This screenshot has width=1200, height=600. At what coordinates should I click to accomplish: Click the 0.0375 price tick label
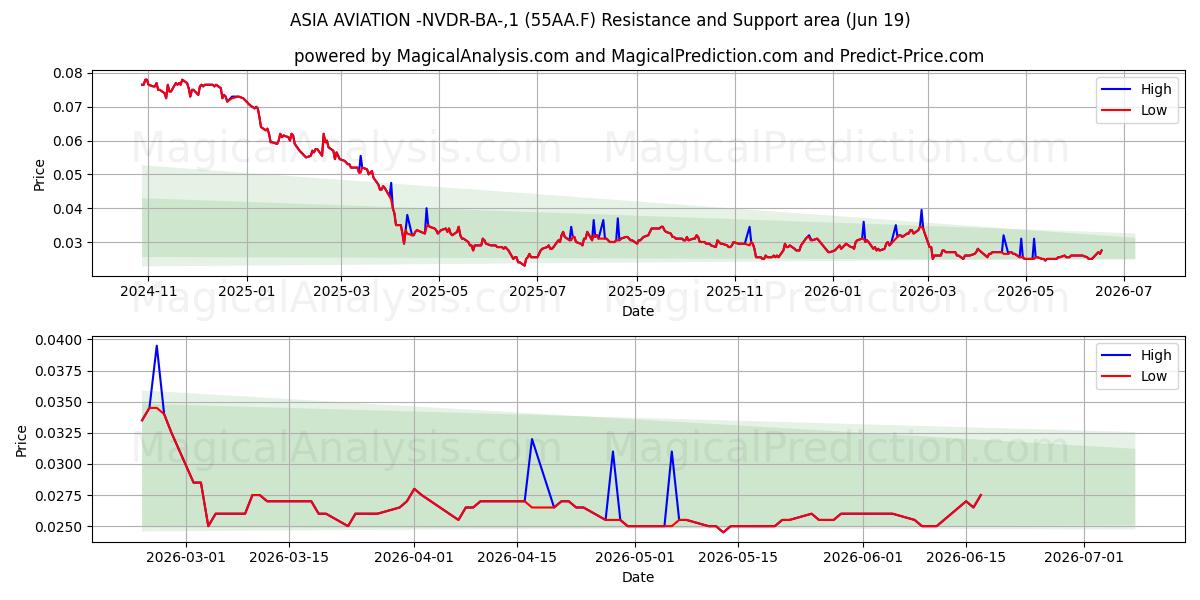(x=59, y=371)
